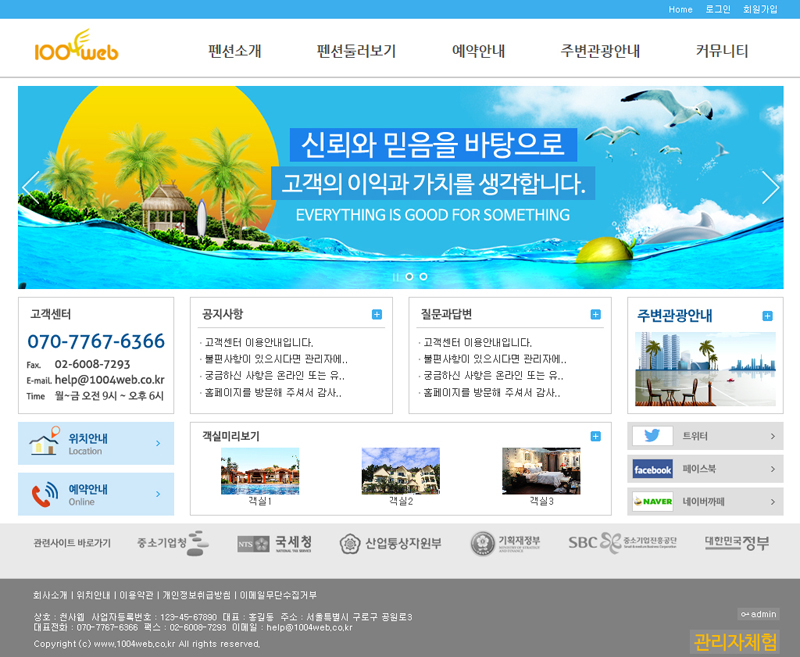800x657 pixels.
Task: Click the 위치안내 Location button
Action: pyautogui.click(x=96, y=443)
